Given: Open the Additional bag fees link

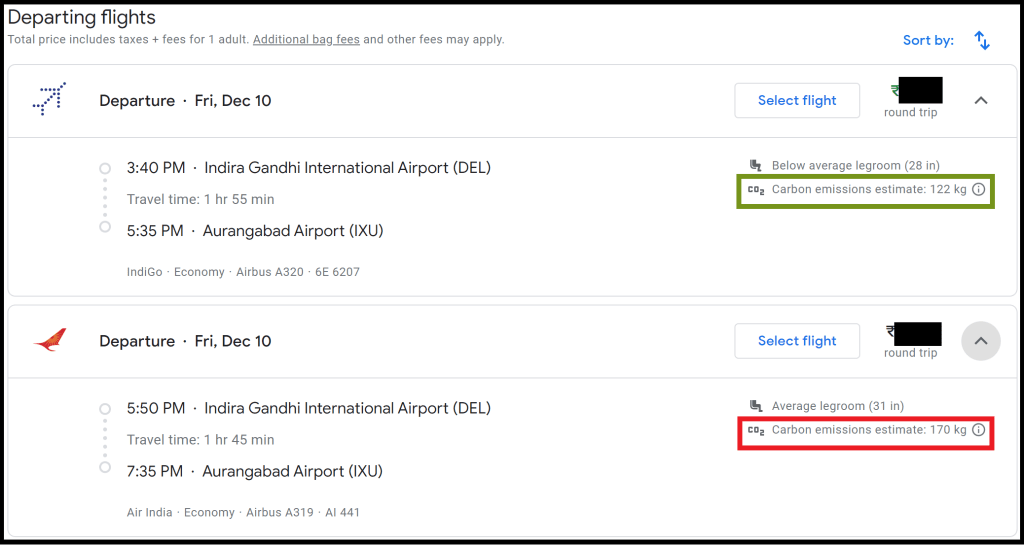Looking at the screenshot, I should click(306, 40).
